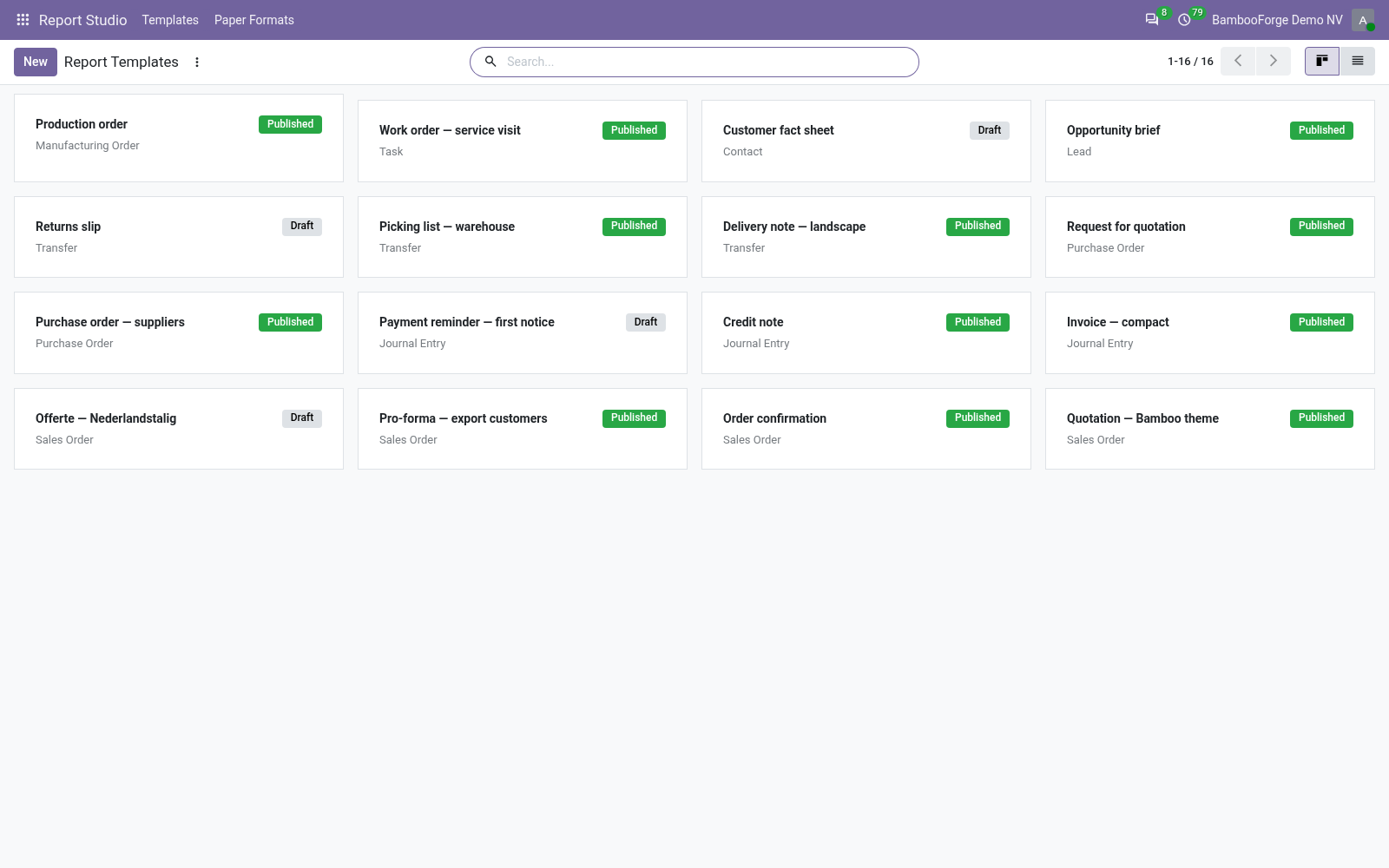This screenshot has width=1389, height=868.
Task: Click Draft badge on Offerte — Nederlandstalig
Action: click(x=302, y=418)
